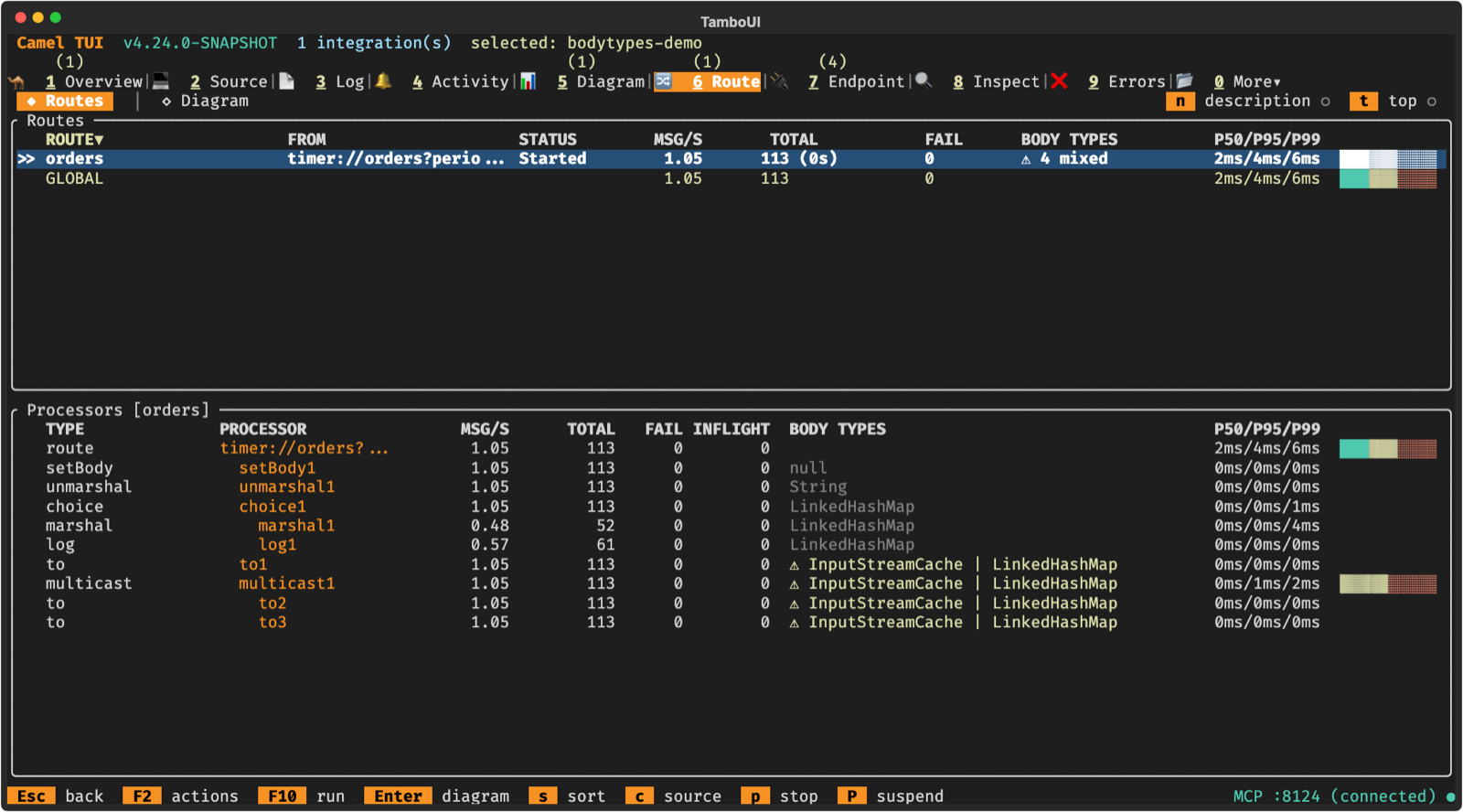1463x812 pixels.
Task: Click the setBody1 processor name
Action: point(277,468)
